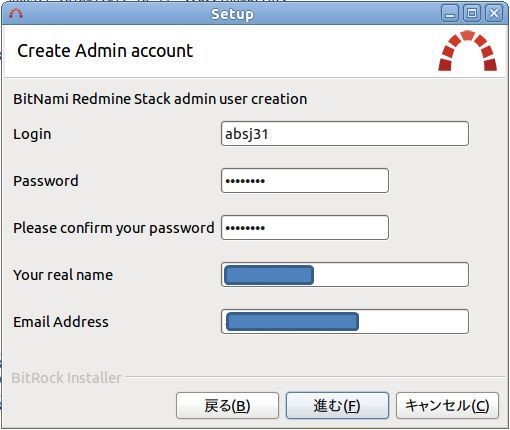
Task: Maximize the Setup window
Action: pos(472,14)
